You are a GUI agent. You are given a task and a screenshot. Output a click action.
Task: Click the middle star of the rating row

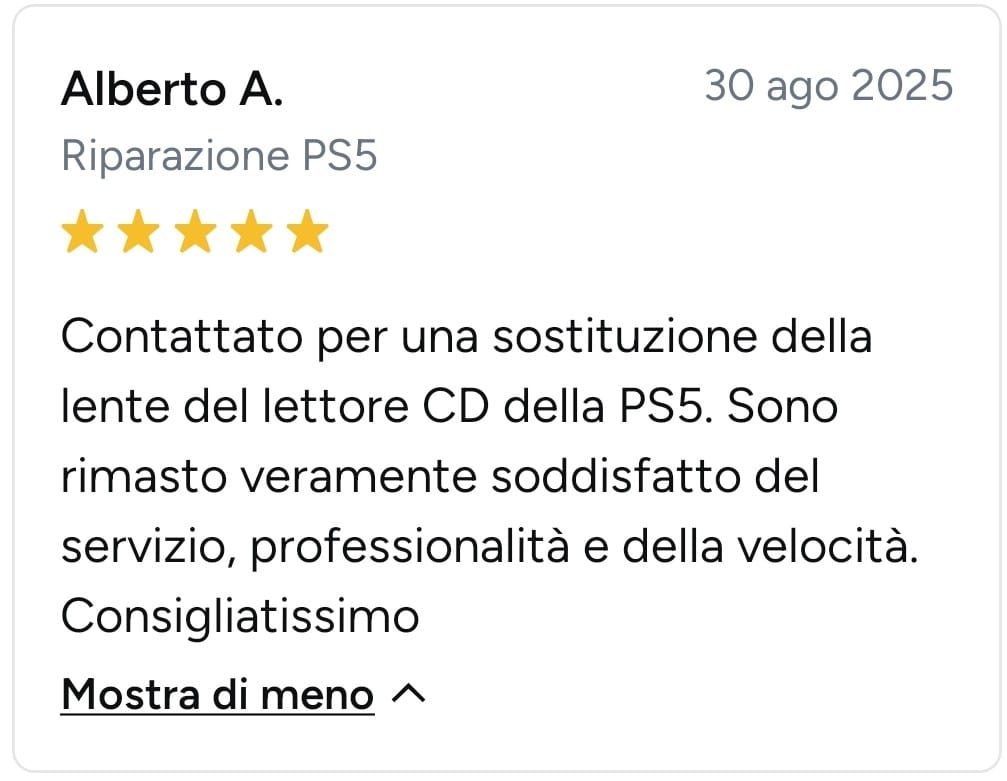coord(195,231)
